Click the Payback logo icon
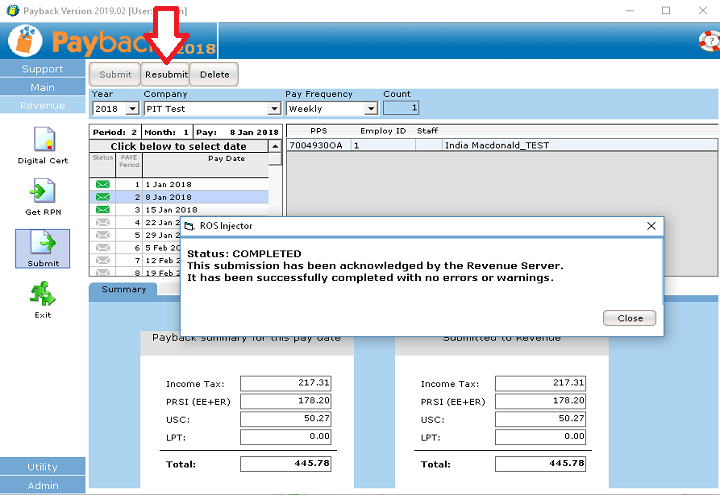Viewport: 720px width, 495px height. point(25,41)
